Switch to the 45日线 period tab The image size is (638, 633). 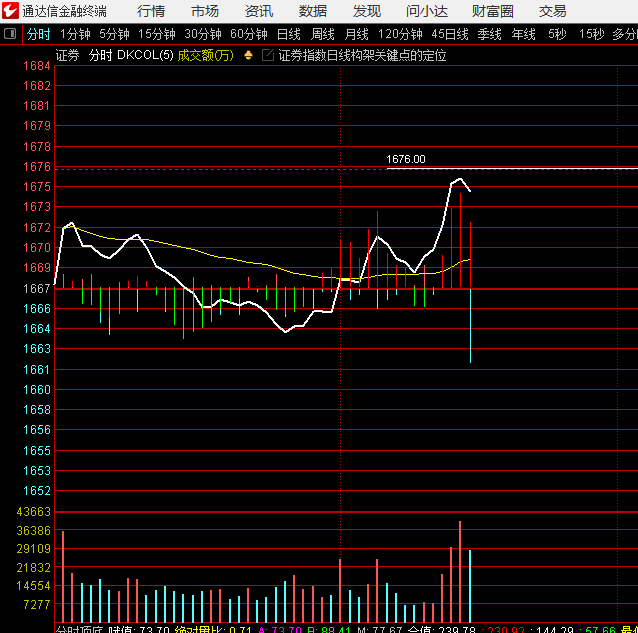450,34
